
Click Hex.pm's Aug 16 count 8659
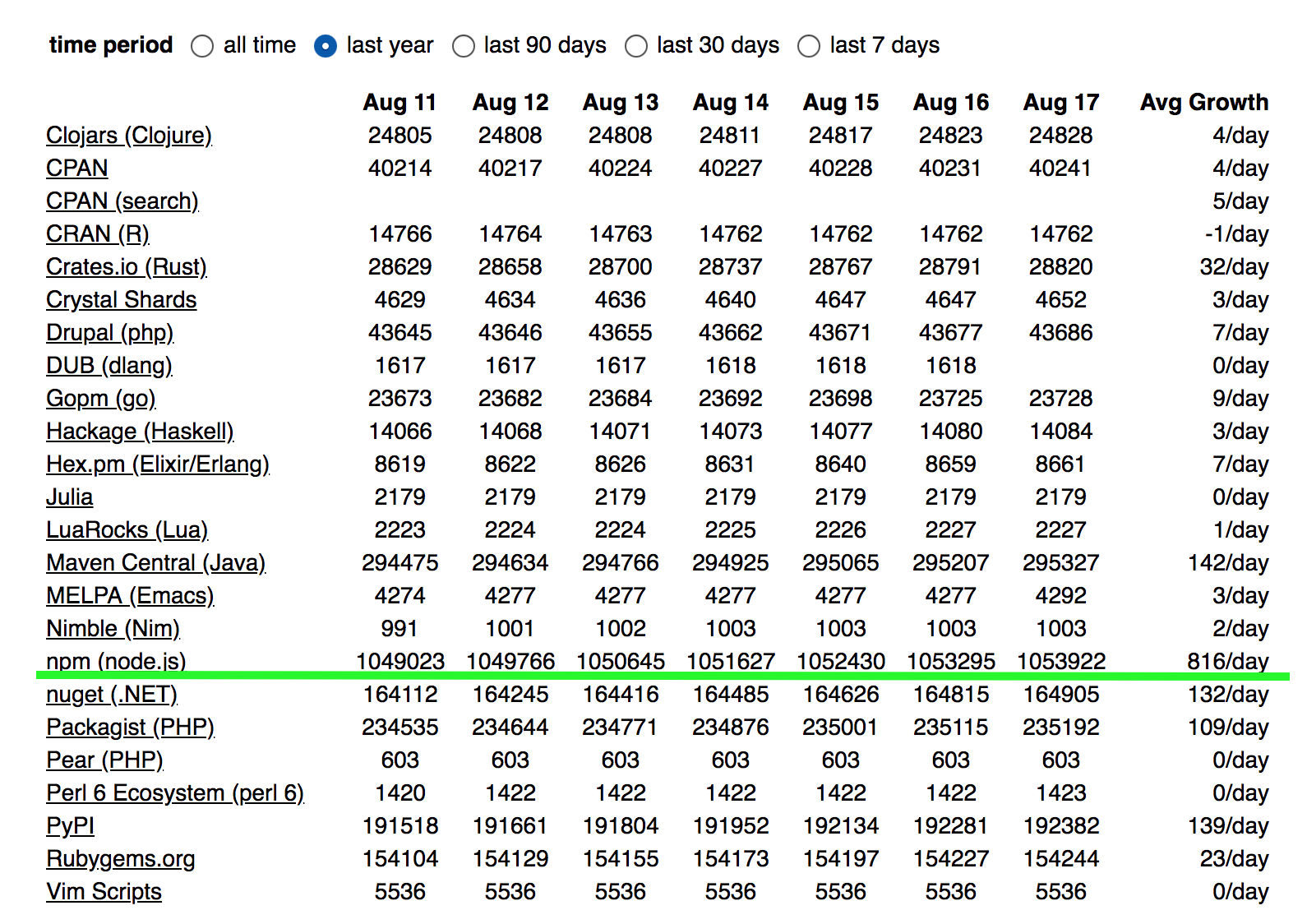pos(951,464)
